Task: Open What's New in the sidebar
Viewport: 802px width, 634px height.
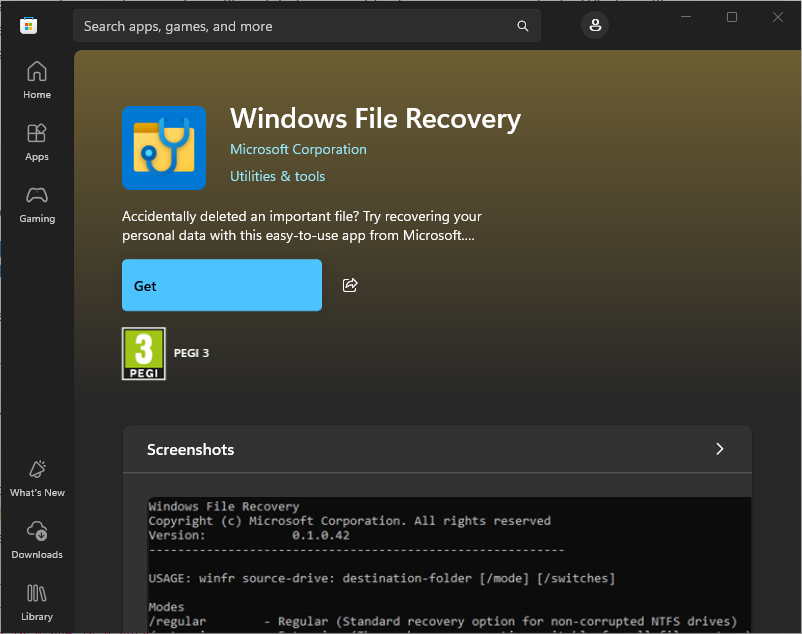Action: 37,479
